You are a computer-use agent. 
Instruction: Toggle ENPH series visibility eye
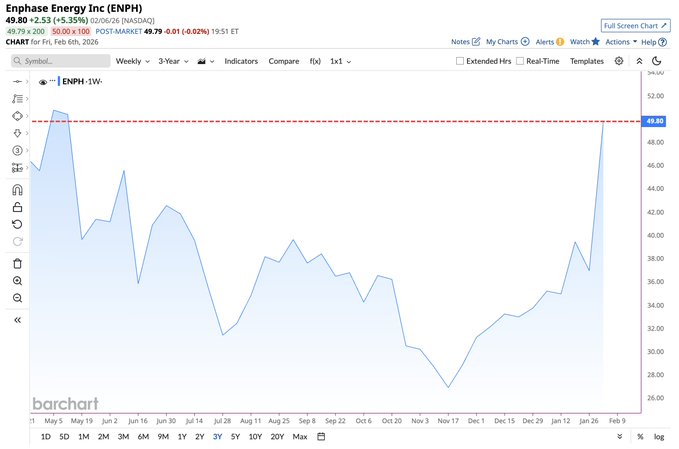pyautogui.click(x=43, y=82)
